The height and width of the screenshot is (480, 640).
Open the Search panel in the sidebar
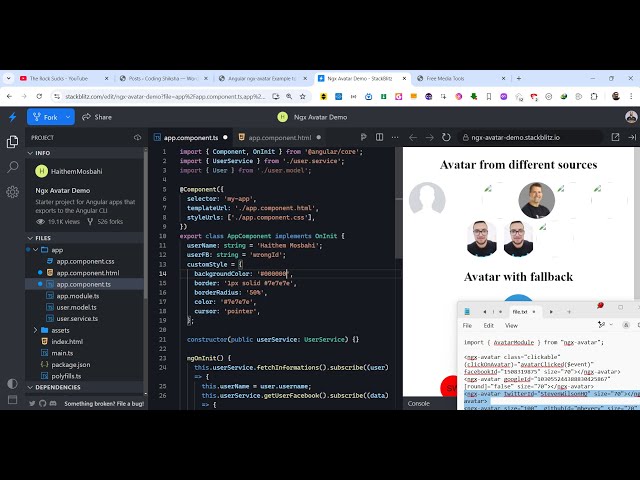(12, 168)
